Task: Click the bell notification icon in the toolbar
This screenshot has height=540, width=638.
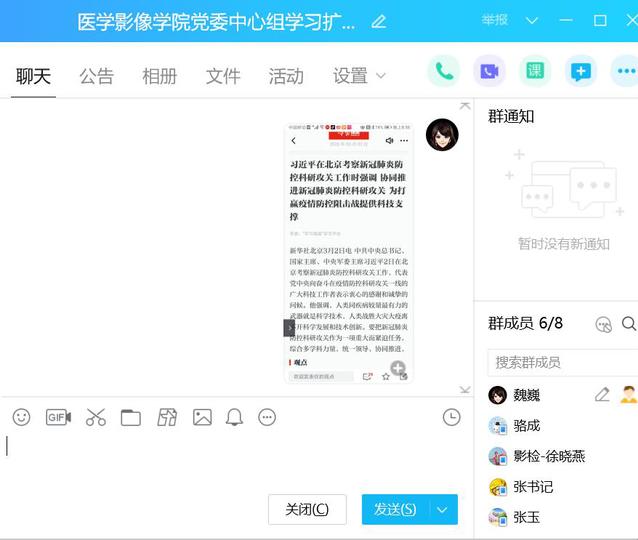Action: tap(234, 417)
